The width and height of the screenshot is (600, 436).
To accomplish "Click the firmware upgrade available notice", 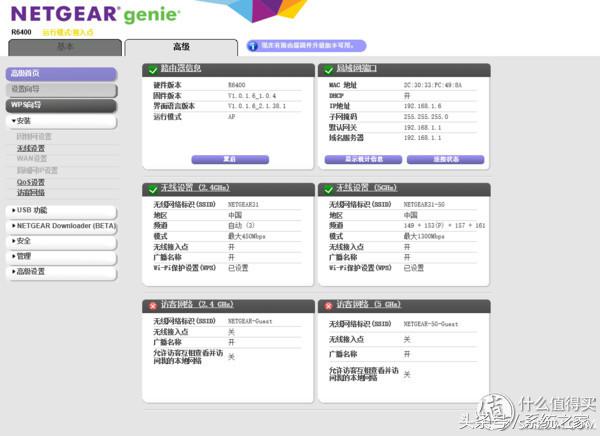I will coord(306,46).
